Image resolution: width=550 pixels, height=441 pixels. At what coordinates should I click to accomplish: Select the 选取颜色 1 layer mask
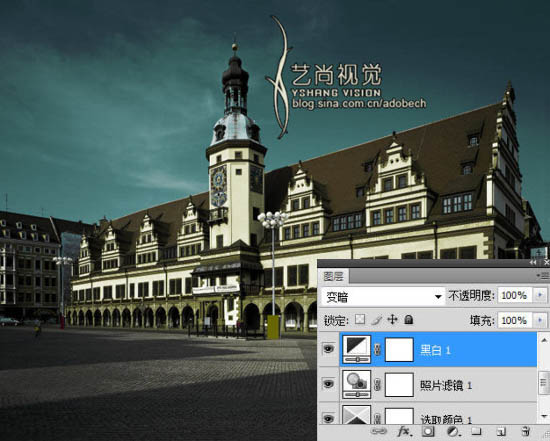(399, 416)
